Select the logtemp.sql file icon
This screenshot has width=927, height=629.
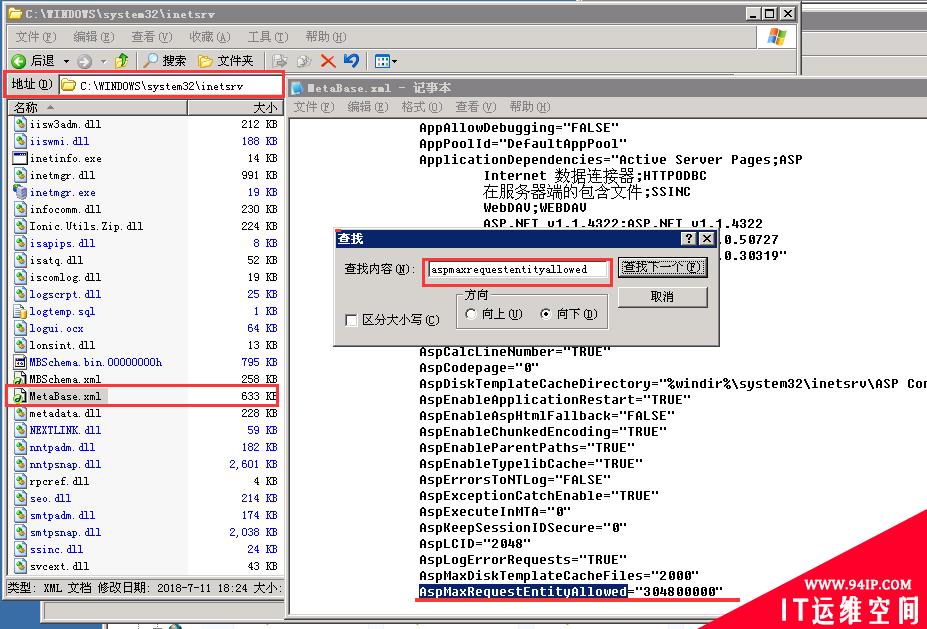(21, 311)
